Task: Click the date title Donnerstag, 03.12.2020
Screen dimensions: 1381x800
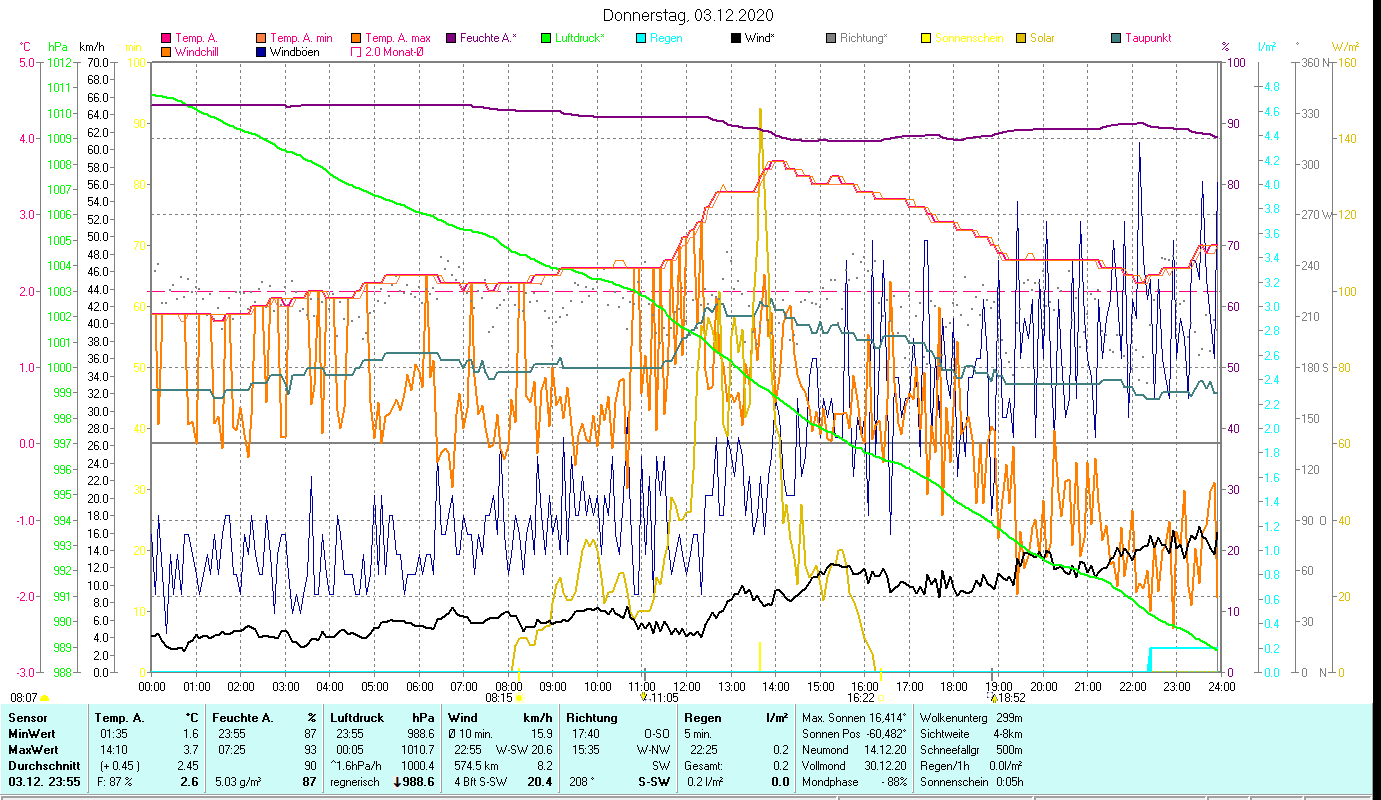Action: [x=689, y=16]
